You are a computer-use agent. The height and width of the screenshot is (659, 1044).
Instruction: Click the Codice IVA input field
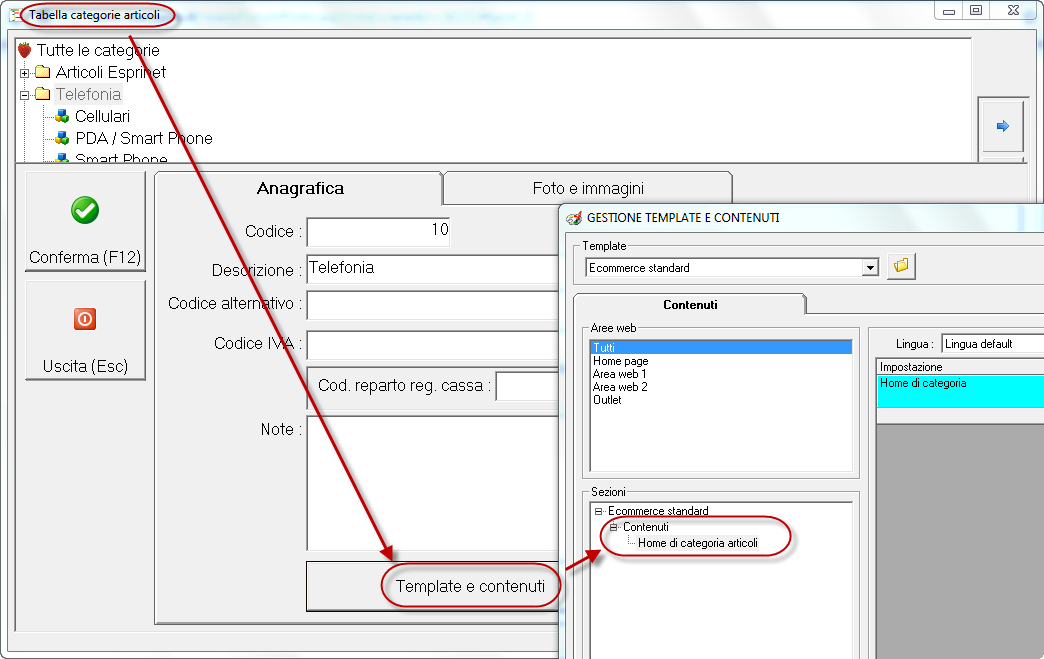pyautogui.click(x=433, y=345)
